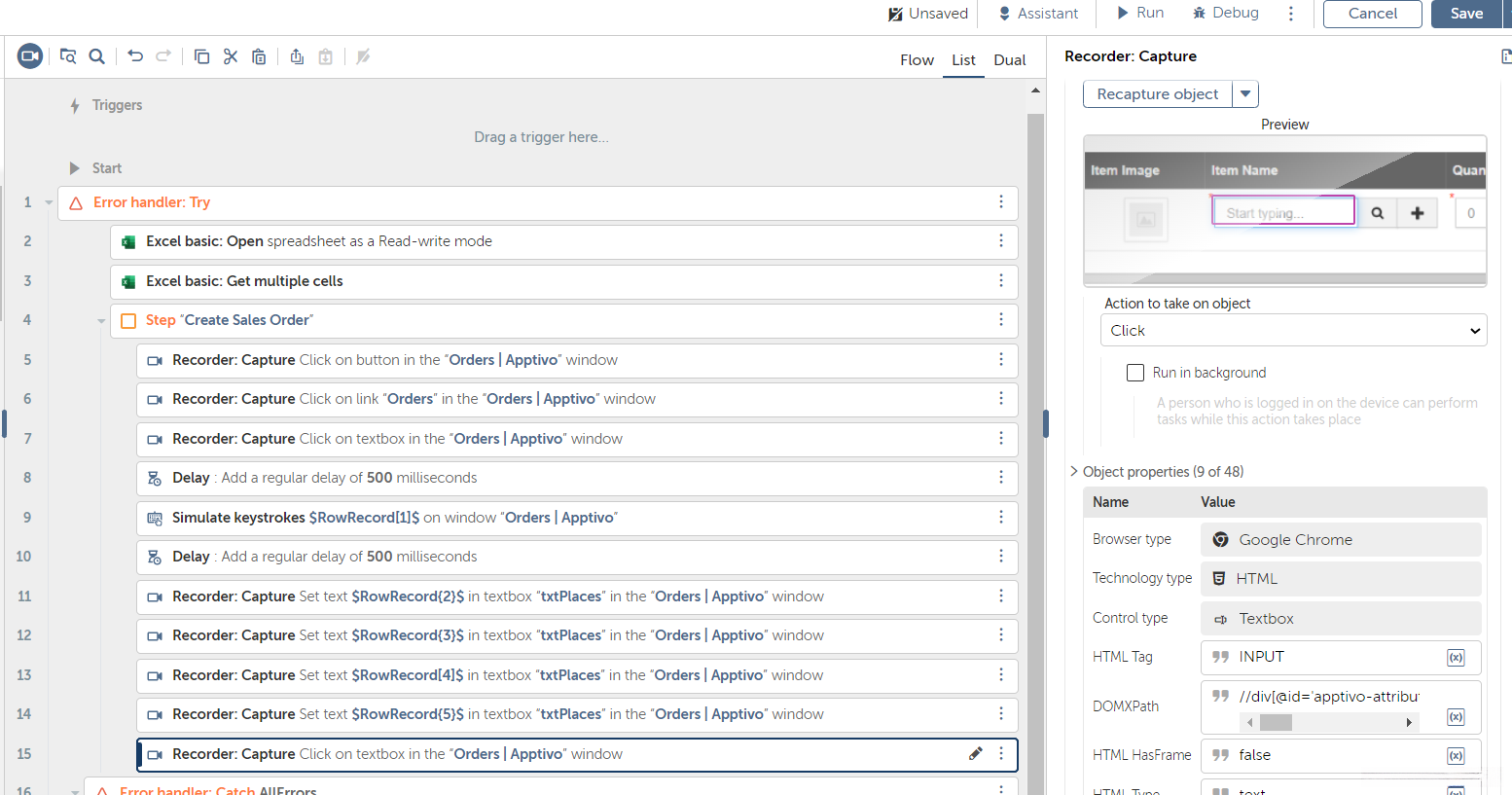
Task: Open three-dot menu for Excel Get multiple cells
Action: pyautogui.click(x=1000, y=281)
